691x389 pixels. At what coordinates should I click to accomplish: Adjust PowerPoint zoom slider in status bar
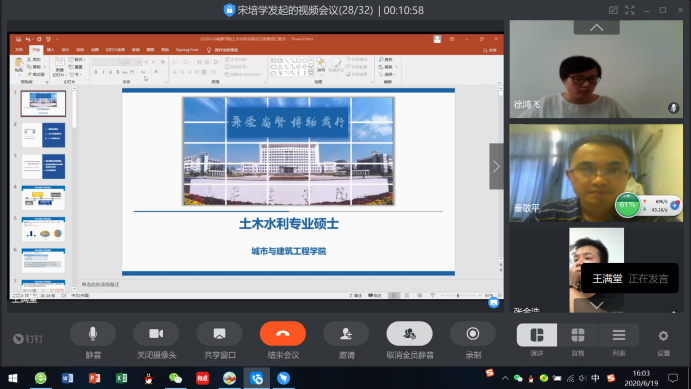click(458, 296)
